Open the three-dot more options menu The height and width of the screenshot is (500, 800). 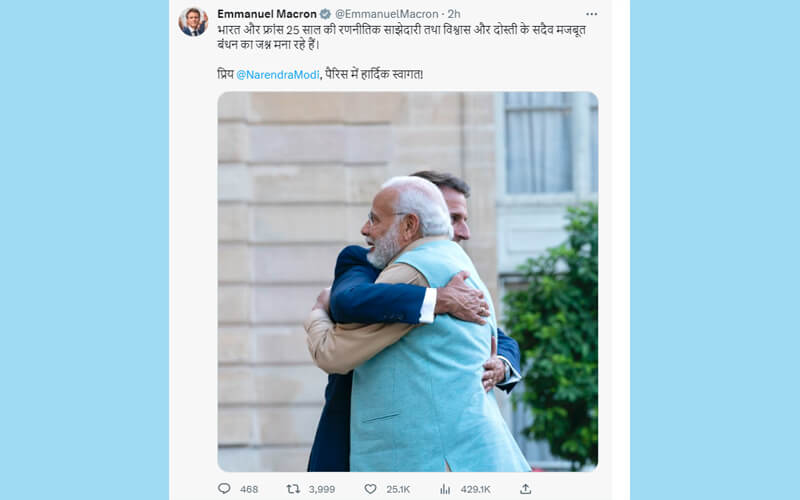point(591,14)
